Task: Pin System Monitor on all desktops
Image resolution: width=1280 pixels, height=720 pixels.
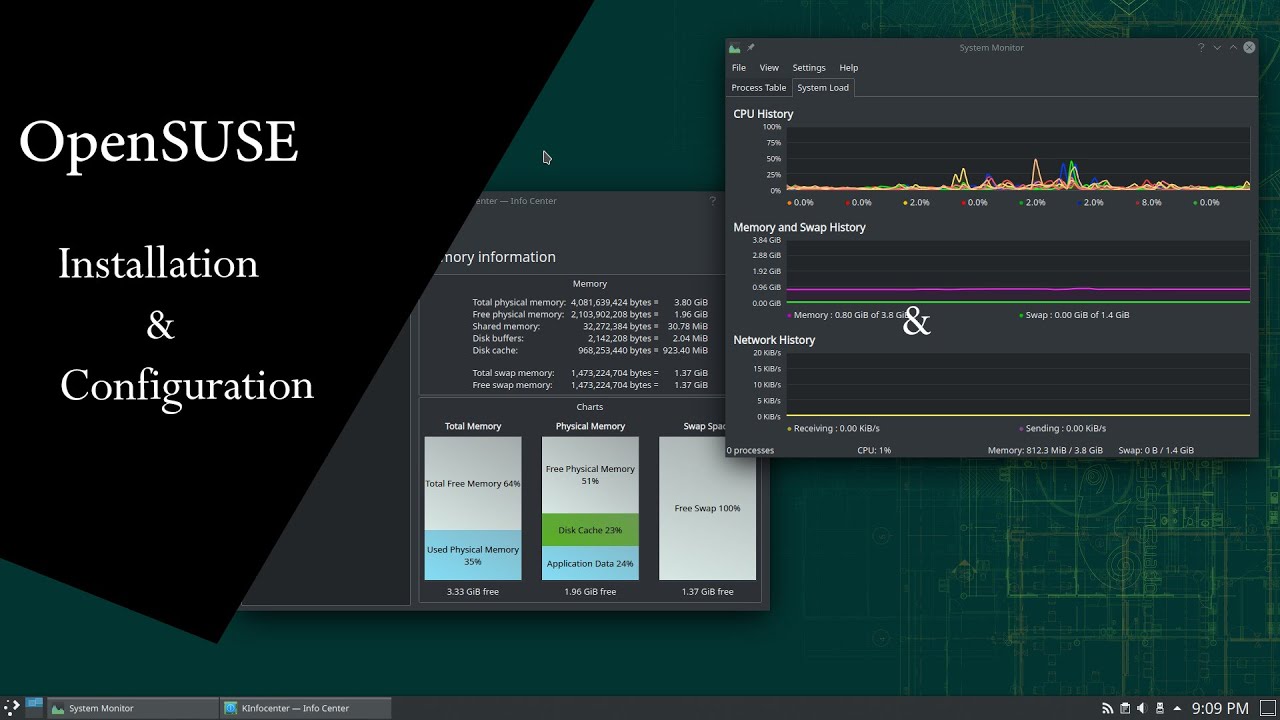Action: [751, 47]
